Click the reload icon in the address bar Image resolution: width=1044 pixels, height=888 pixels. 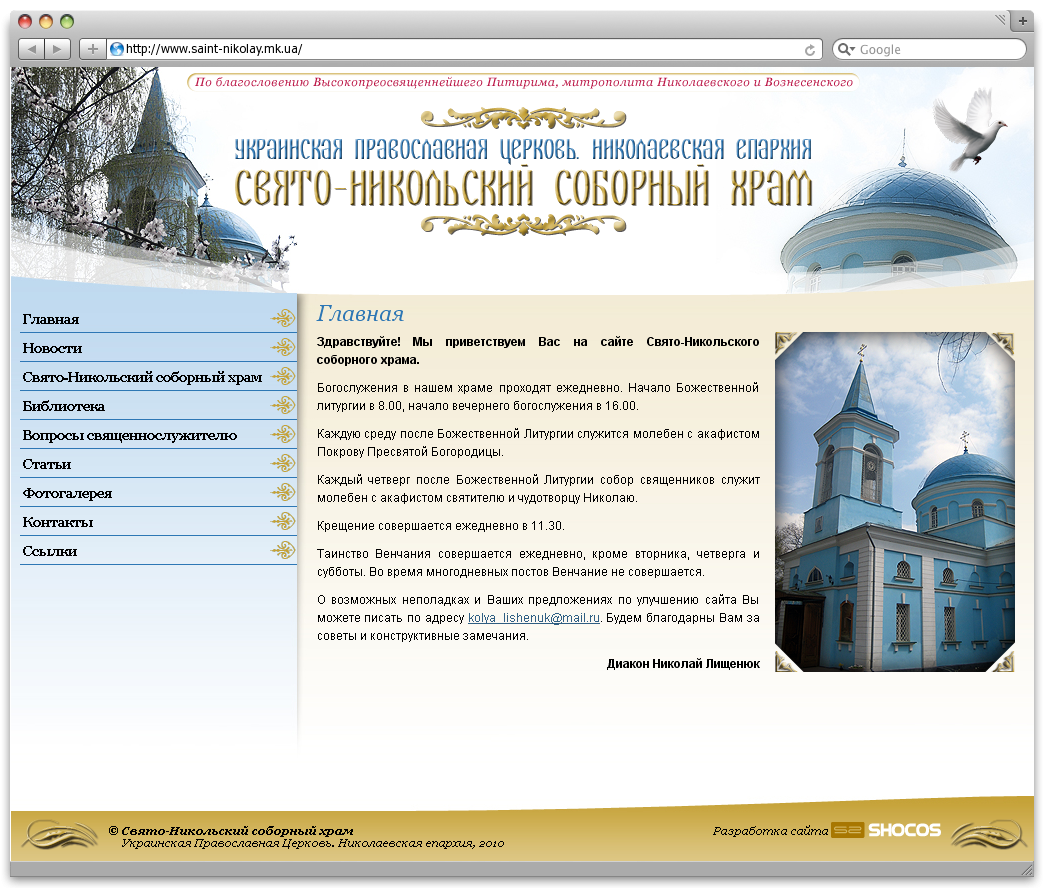[x=810, y=48]
